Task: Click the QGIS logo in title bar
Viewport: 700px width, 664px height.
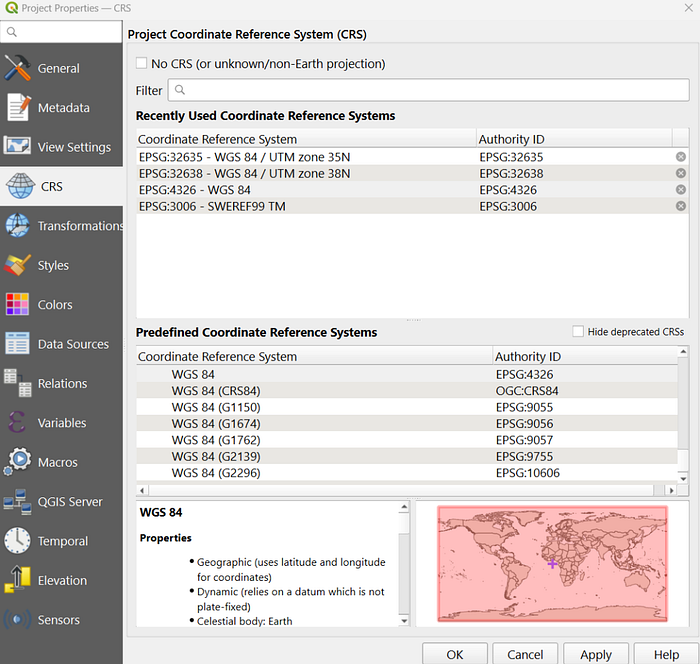Action: 11,8
